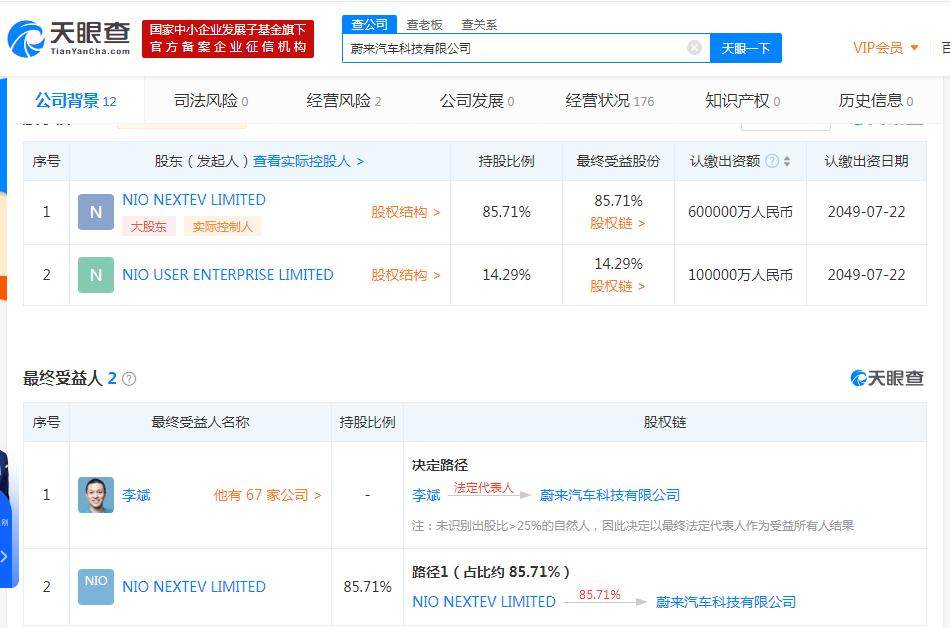
Task: Open the 司法风险 tab
Action: tap(211, 101)
